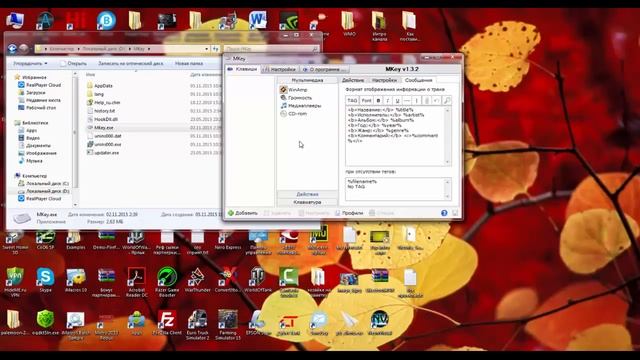Click the magnifier preview icon in the MKey format toolbar

click(x=447, y=100)
